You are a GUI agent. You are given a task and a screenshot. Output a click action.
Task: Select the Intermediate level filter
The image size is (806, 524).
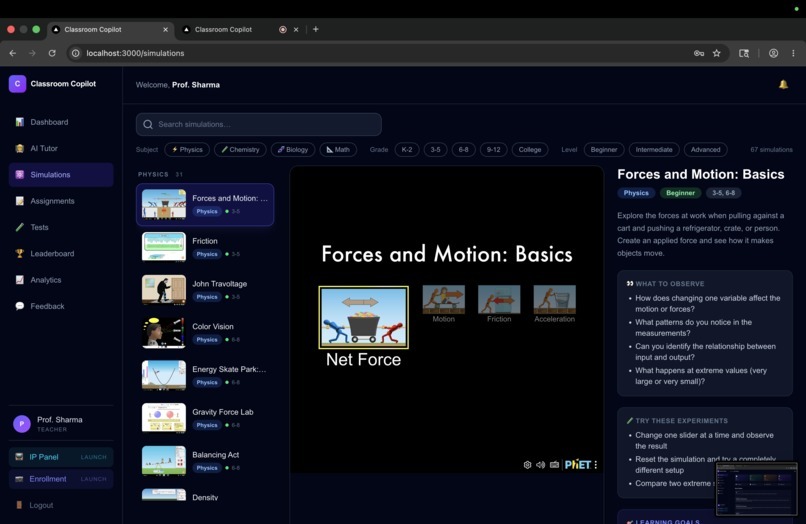click(x=654, y=150)
